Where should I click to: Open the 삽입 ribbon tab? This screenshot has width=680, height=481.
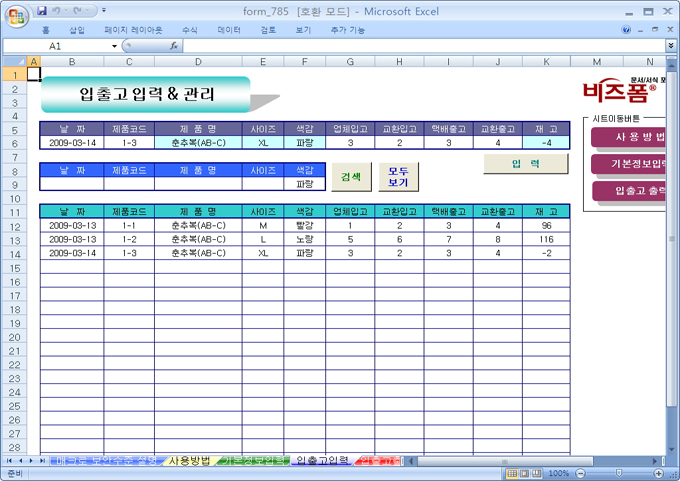click(77, 30)
